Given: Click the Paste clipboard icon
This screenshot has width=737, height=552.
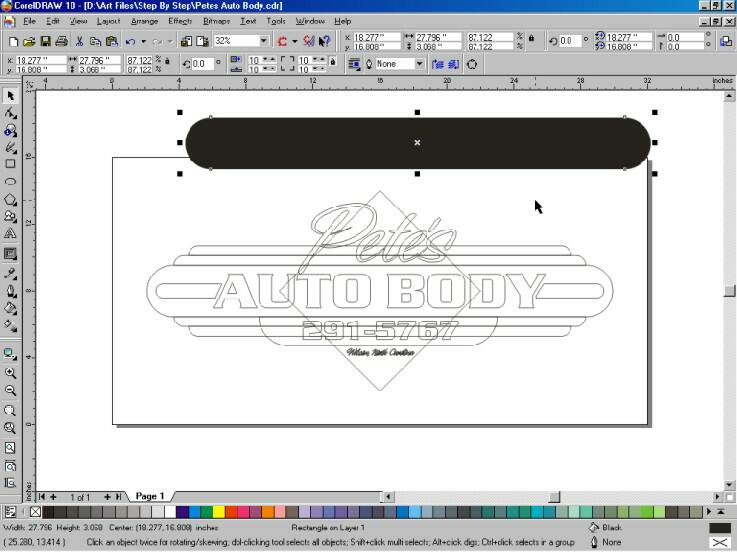Looking at the screenshot, I should tap(112, 41).
